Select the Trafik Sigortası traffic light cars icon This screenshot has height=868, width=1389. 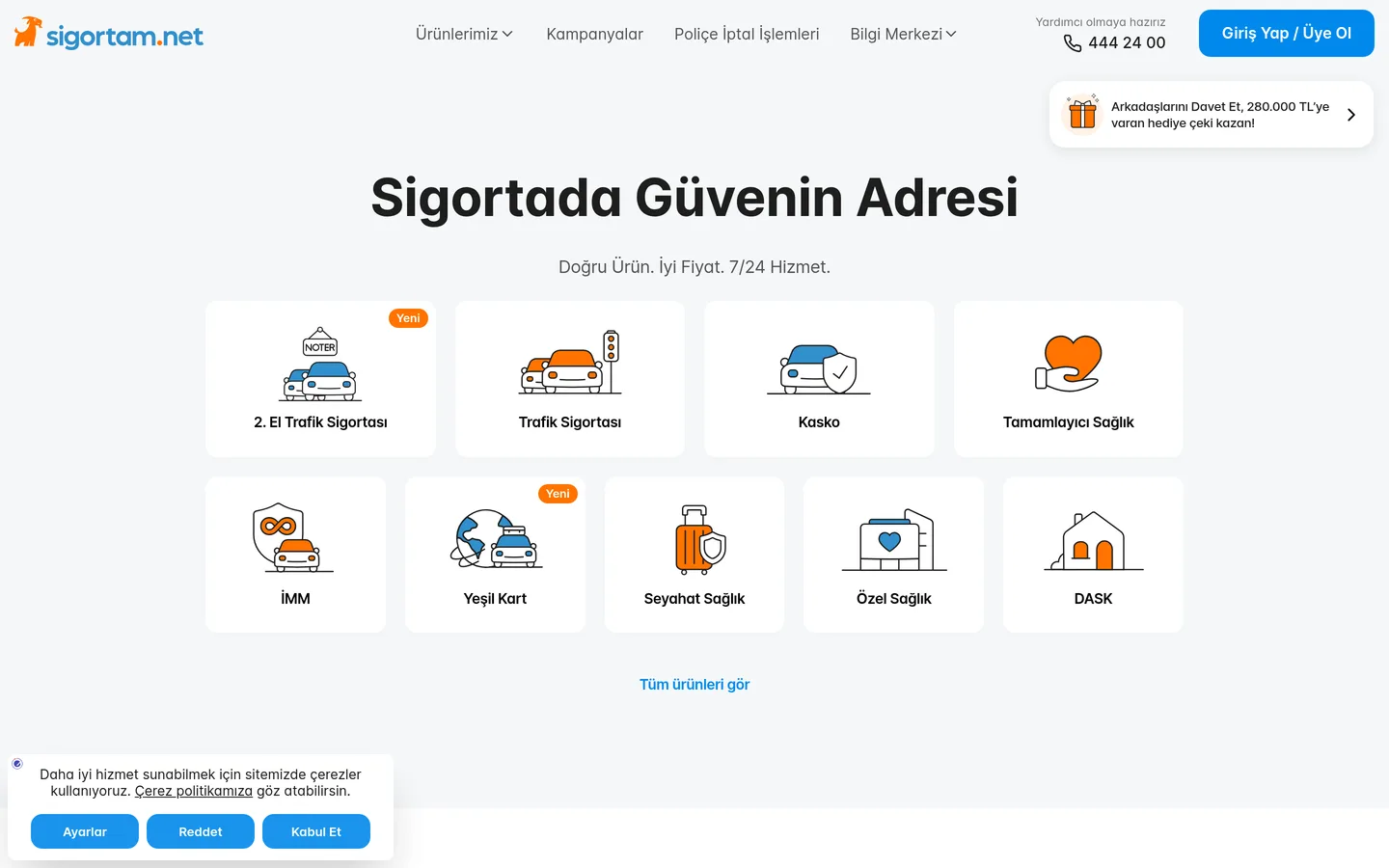(570, 362)
